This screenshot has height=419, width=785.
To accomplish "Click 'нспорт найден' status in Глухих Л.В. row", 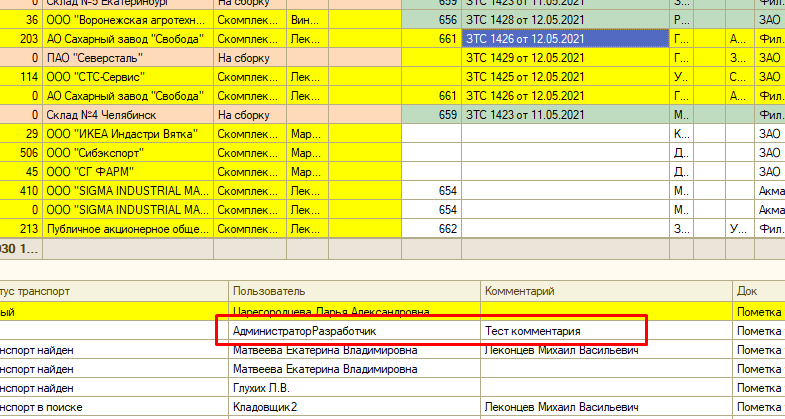I will point(114,388).
